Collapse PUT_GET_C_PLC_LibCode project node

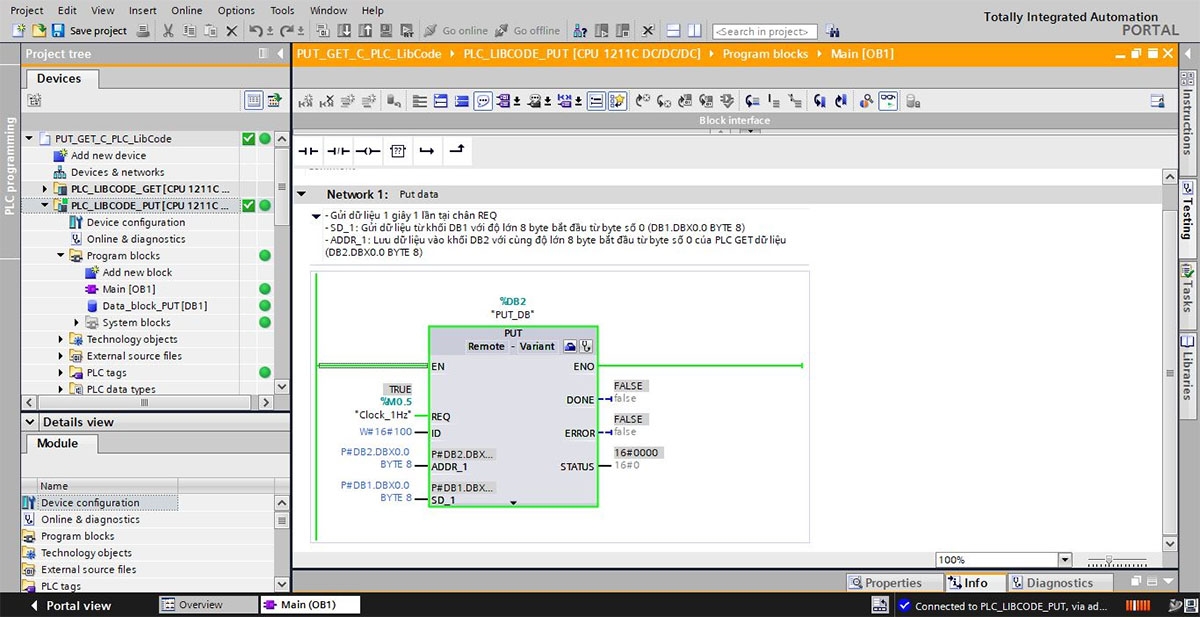29,139
